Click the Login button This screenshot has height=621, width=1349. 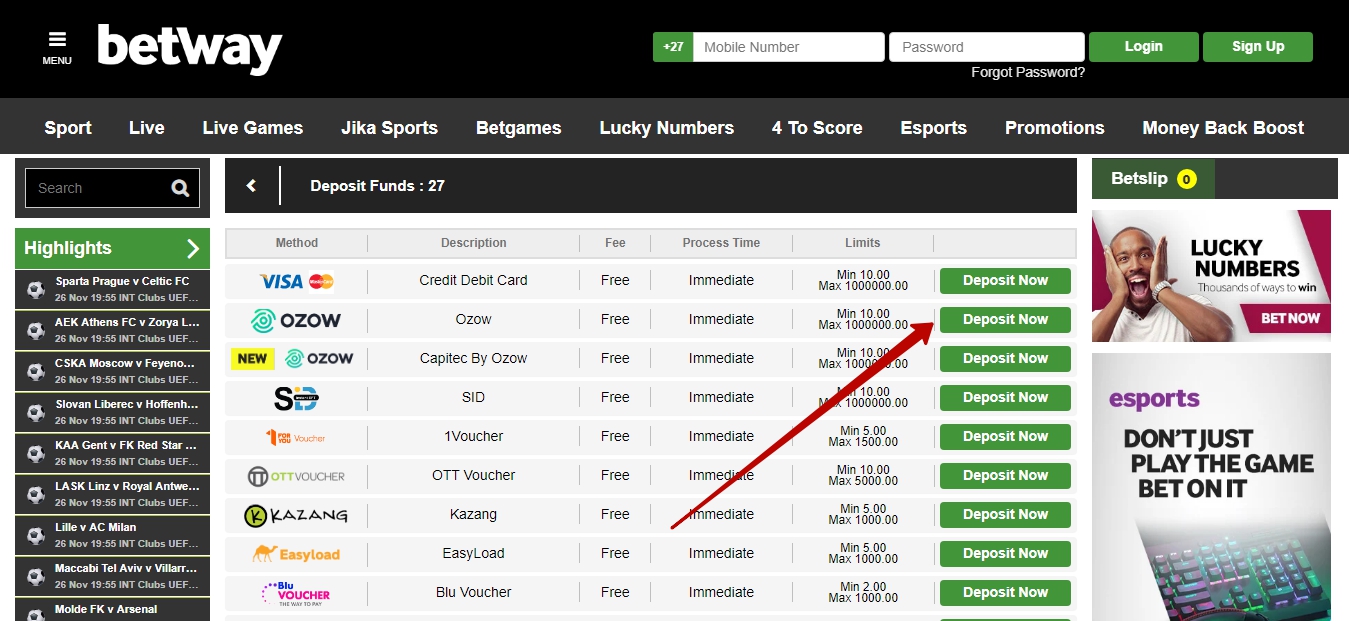(x=1144, y=47)
